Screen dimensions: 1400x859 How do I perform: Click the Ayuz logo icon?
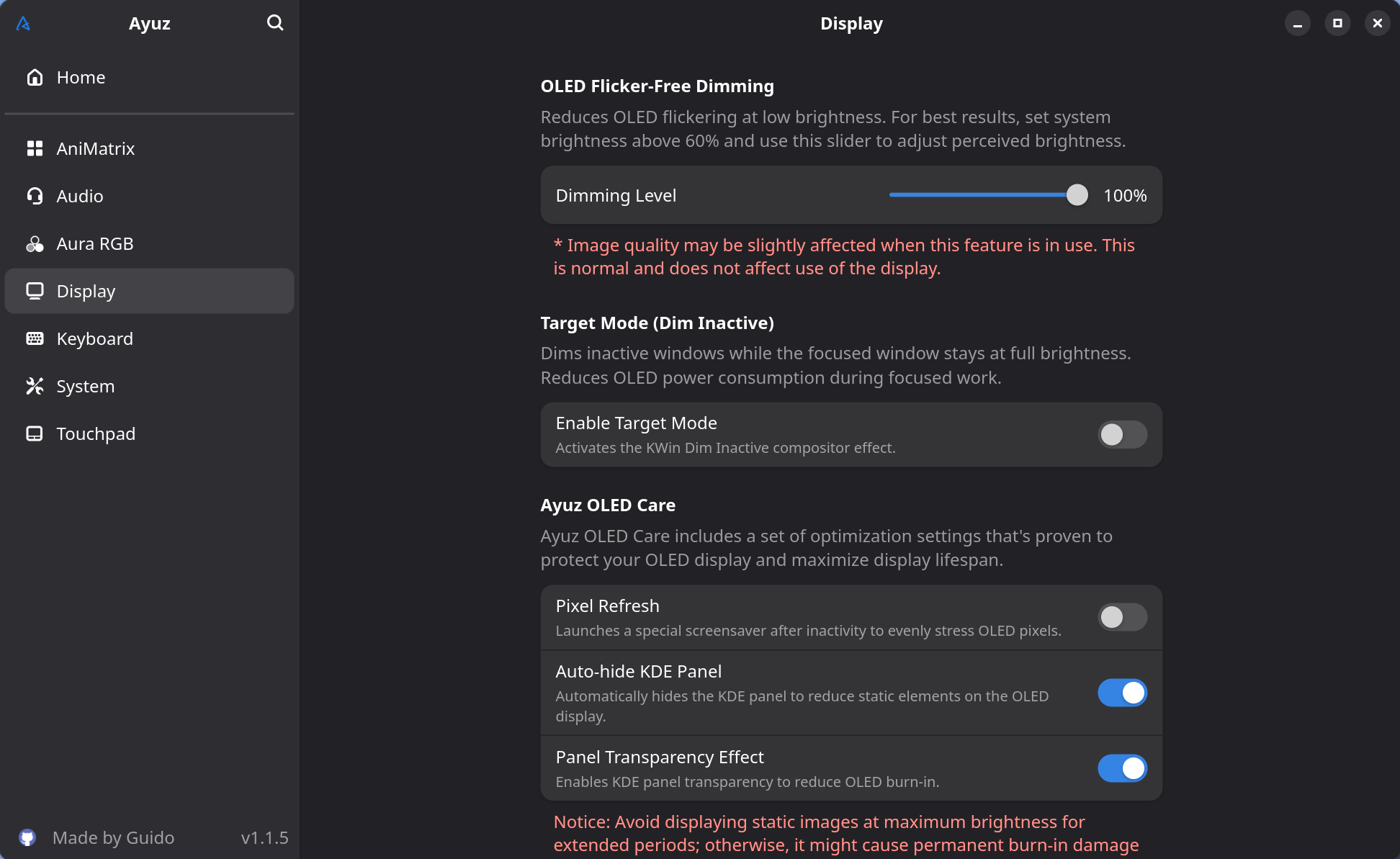pyautogui.click(x=23, y=24)
